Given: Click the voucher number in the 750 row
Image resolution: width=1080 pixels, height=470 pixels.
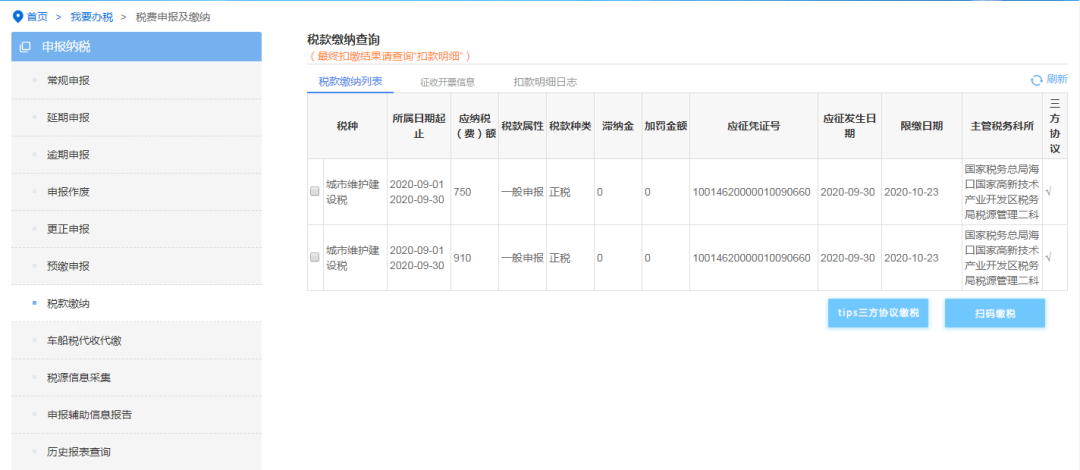Looking at the screenshot, I should (752, 192).
